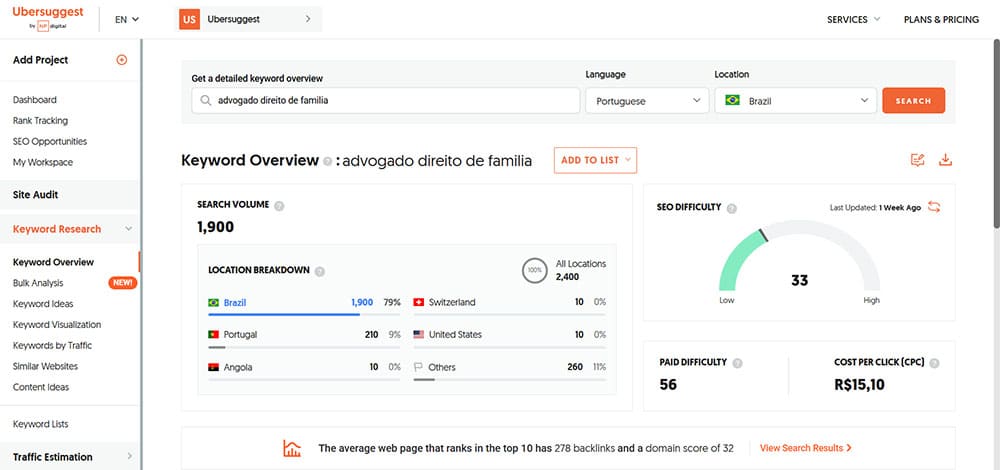The width and height of the screenshot is (1000, 470).
Task: Open the Portuguese language dropdown
Action: click(647, 101)
